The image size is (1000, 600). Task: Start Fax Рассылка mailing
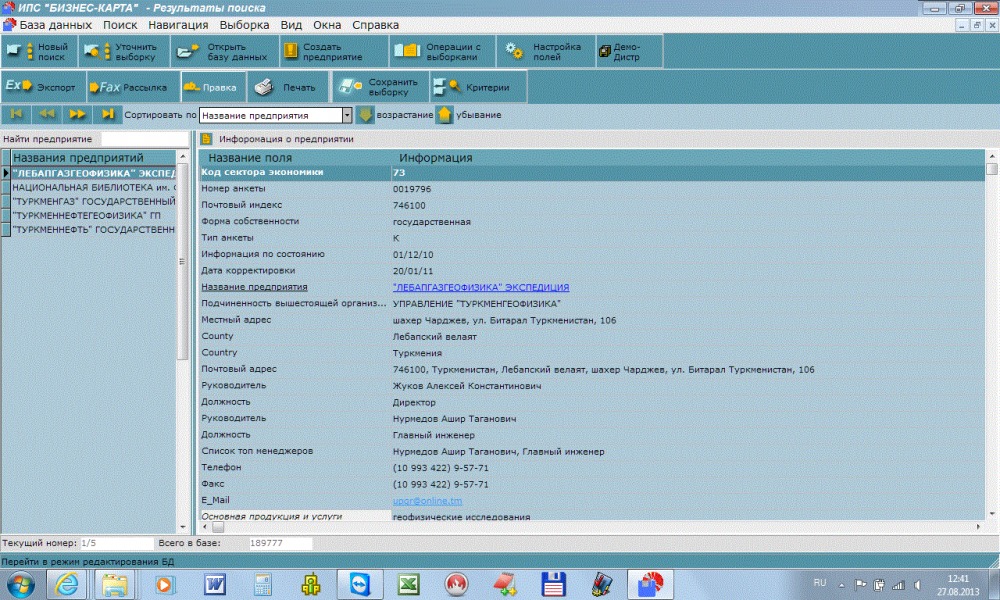coord(132,87)
